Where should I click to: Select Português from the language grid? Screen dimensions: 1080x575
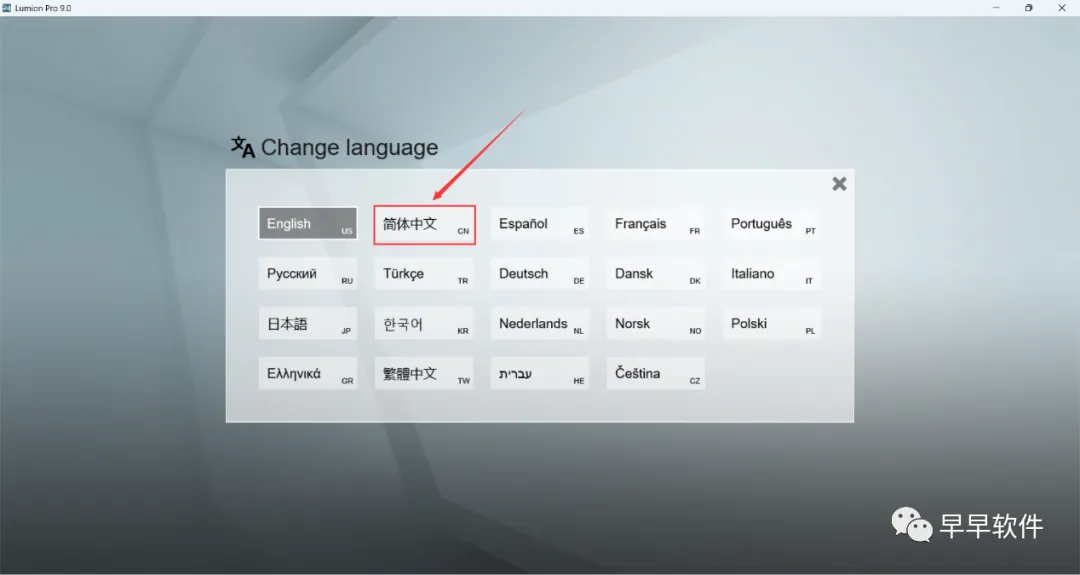tap(771, 224)
